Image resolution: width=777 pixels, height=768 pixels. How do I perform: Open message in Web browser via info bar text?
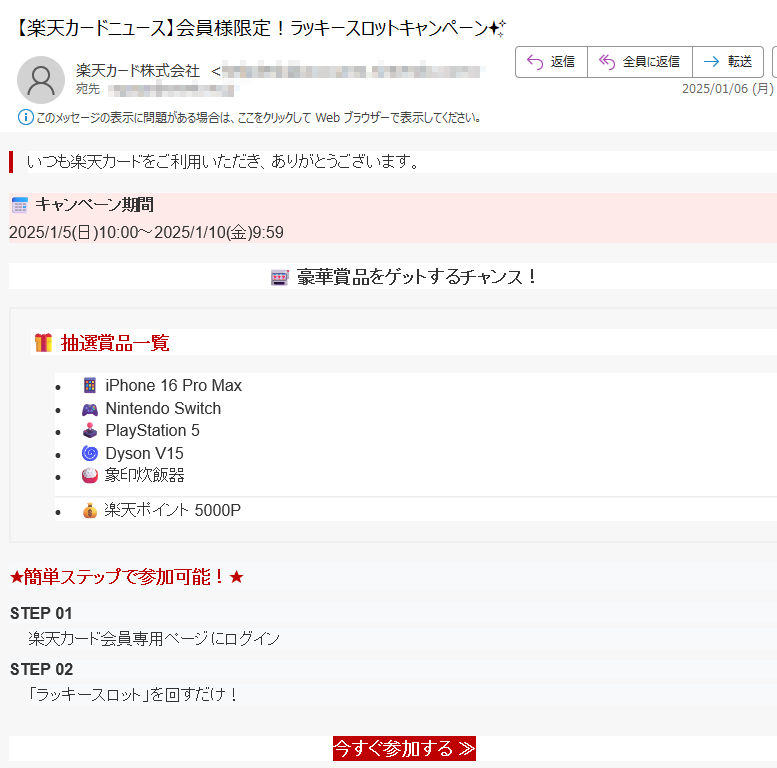[x=258, y=118]
